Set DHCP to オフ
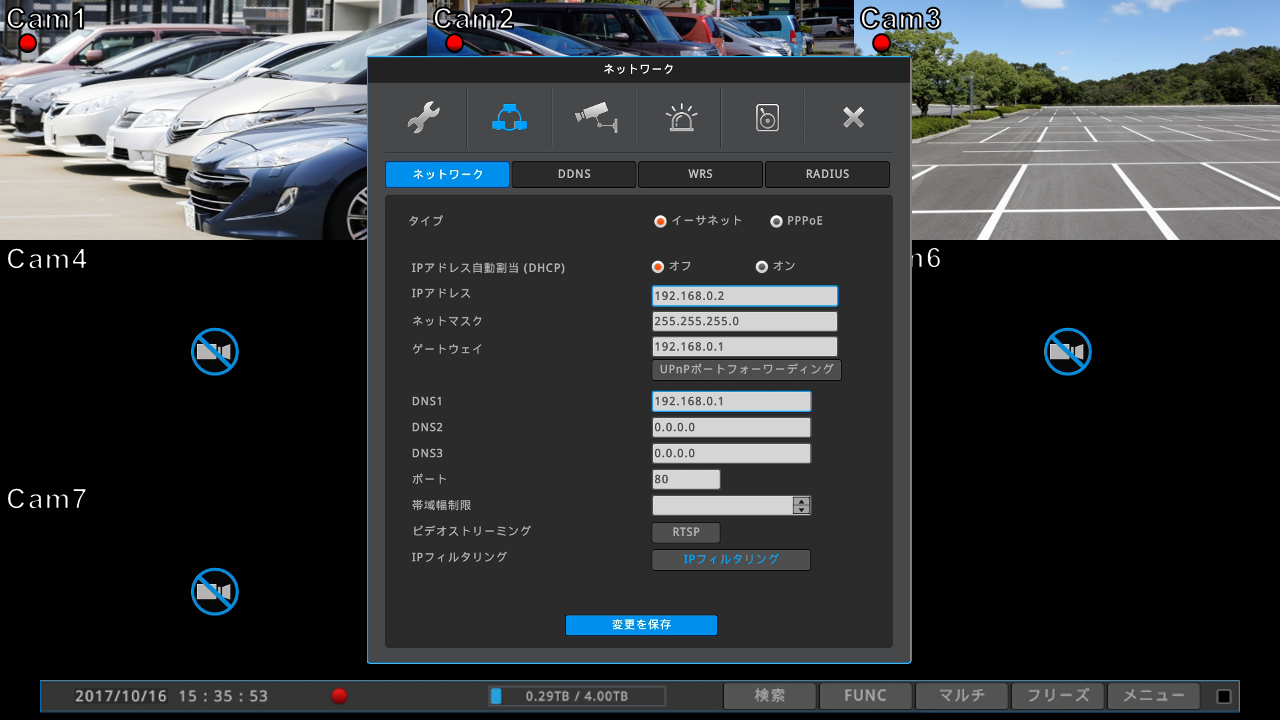 pos(658,266)
